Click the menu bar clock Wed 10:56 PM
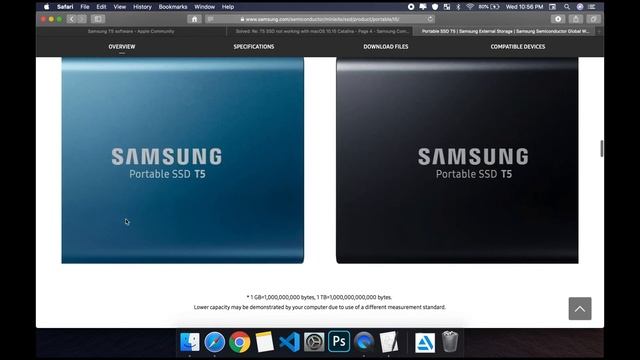The height and width of the screenshot is (360, 640). pos(524,7)
